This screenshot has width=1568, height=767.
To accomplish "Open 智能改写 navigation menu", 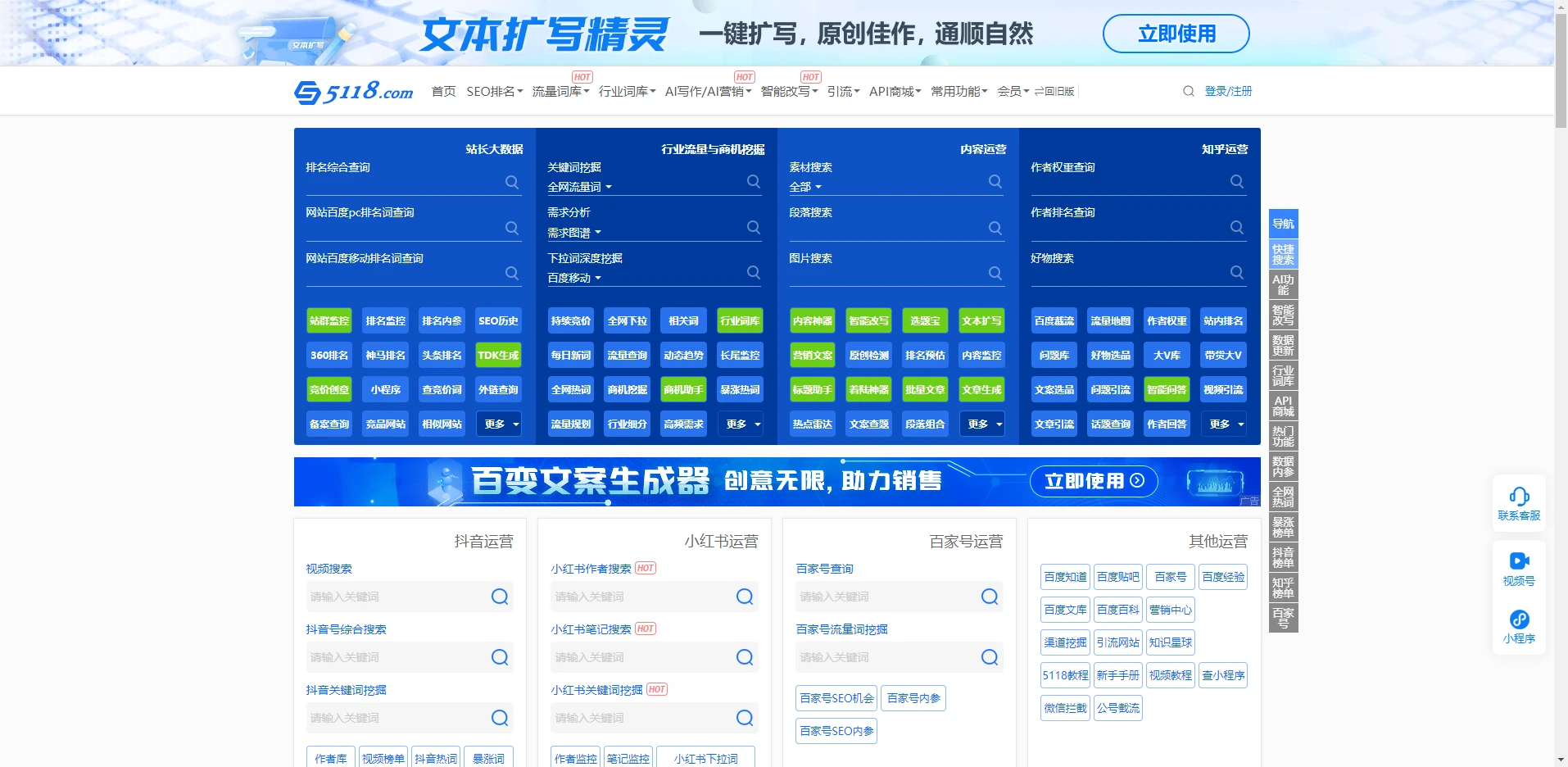I will coord(790,91).
